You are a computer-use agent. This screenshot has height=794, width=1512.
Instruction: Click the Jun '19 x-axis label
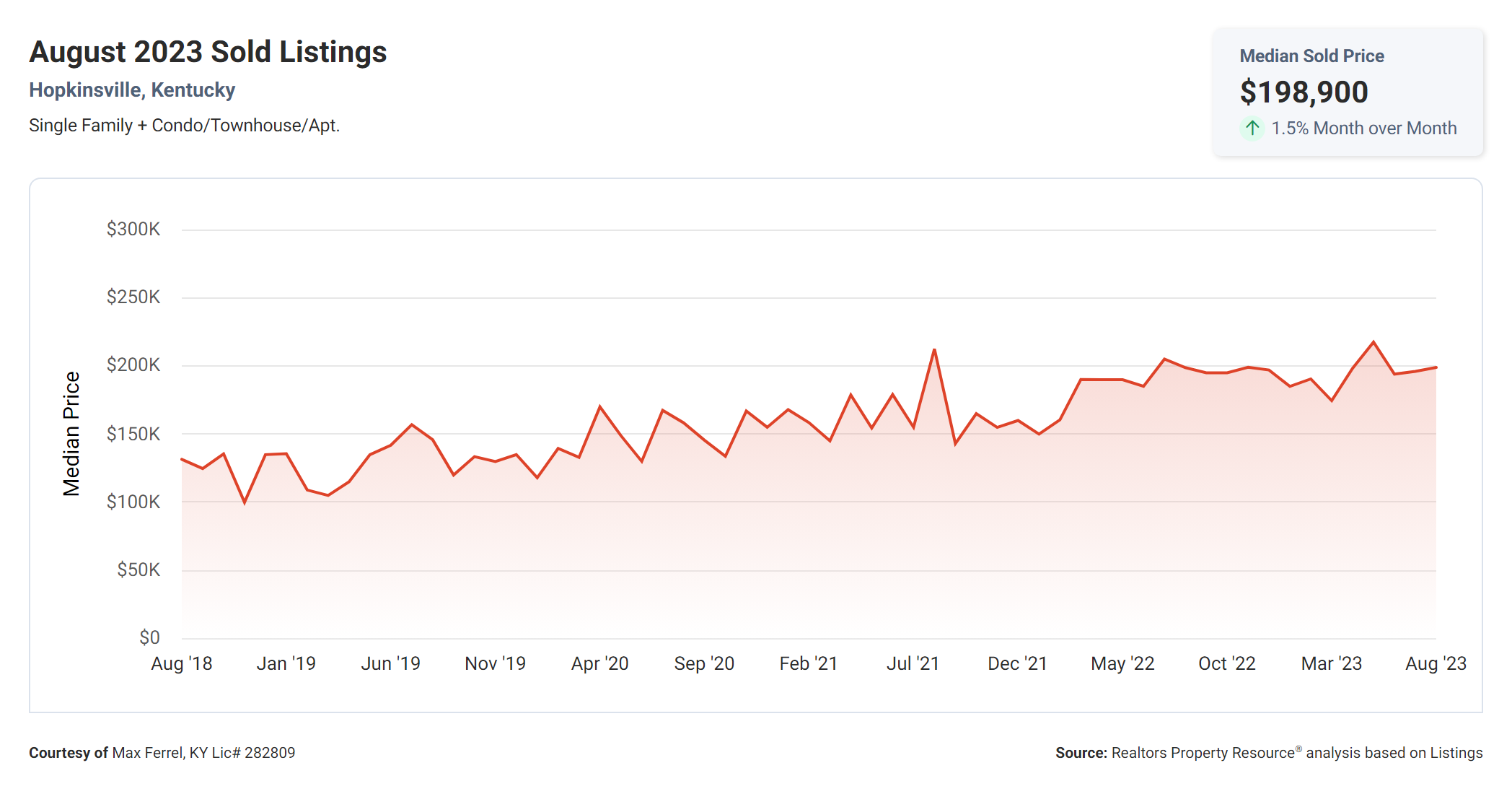(x=391, y=663)
